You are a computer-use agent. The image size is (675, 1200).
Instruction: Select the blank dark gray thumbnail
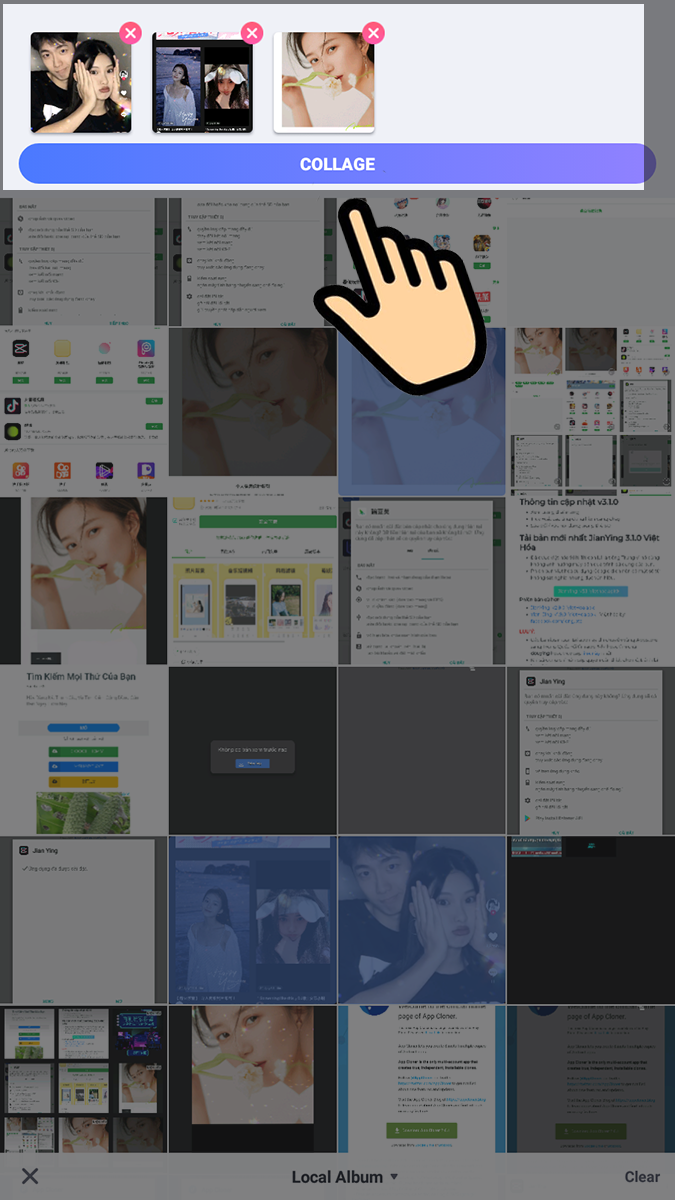pos(421,750)
